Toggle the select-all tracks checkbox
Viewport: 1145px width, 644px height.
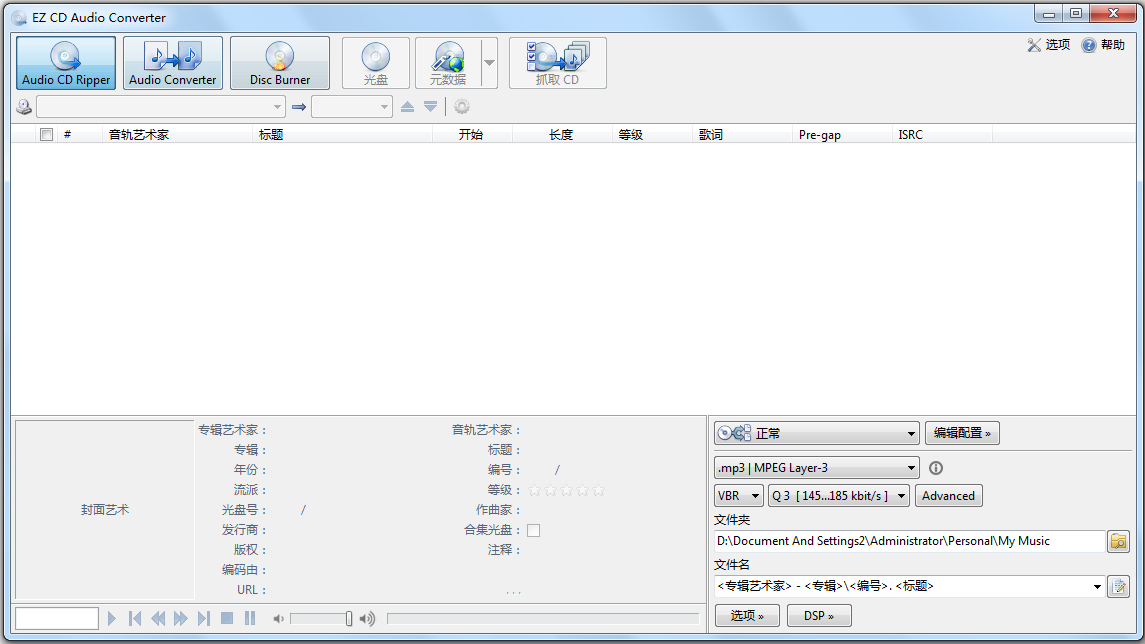coord(46,135)
